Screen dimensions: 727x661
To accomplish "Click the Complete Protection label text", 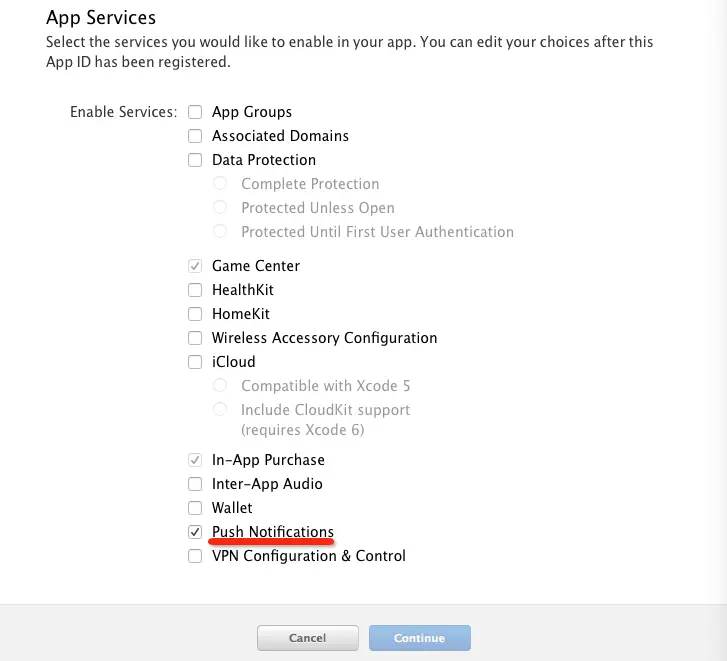I will [x=310, y=184].
